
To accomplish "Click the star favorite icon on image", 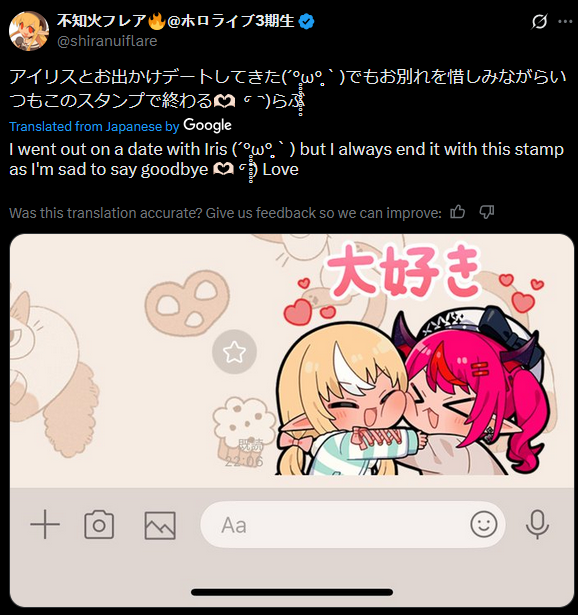I will tap(234, 351).
